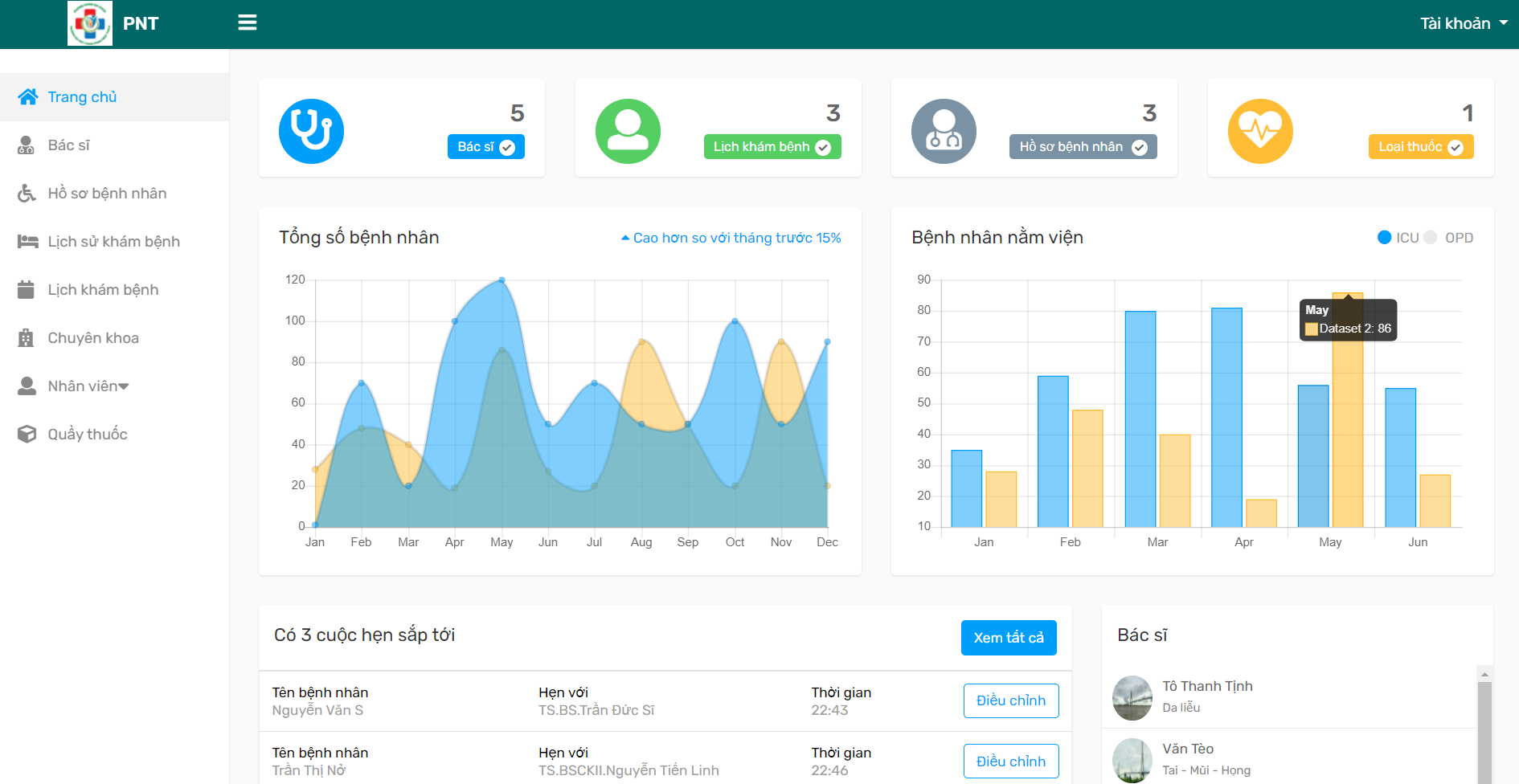Open the Trang chủ menu item
This screenshot has width=1519, height=784.
(x=115, y=97)
